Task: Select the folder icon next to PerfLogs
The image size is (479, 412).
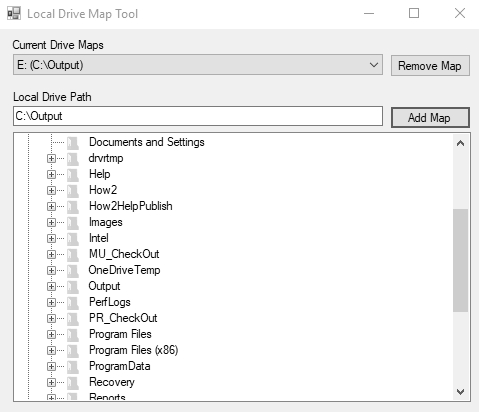Action: click(x=73, y=302)
